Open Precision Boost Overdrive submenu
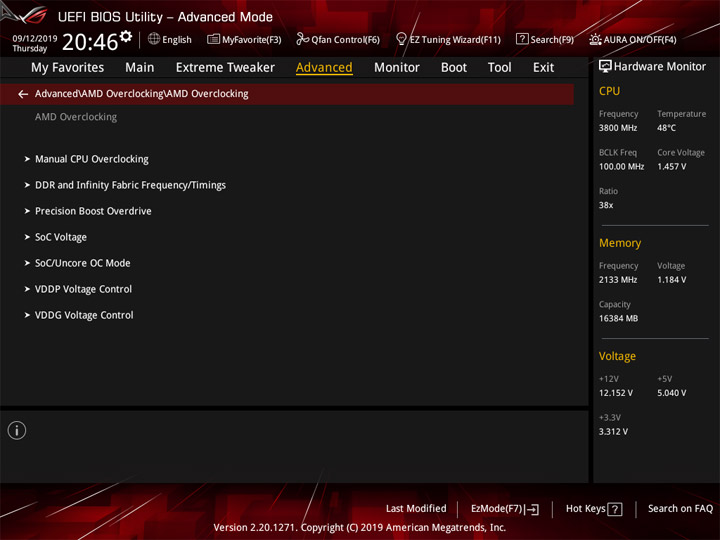Image resolution: width=720 pixels, height=540 pixels. (x=93, y=211)
